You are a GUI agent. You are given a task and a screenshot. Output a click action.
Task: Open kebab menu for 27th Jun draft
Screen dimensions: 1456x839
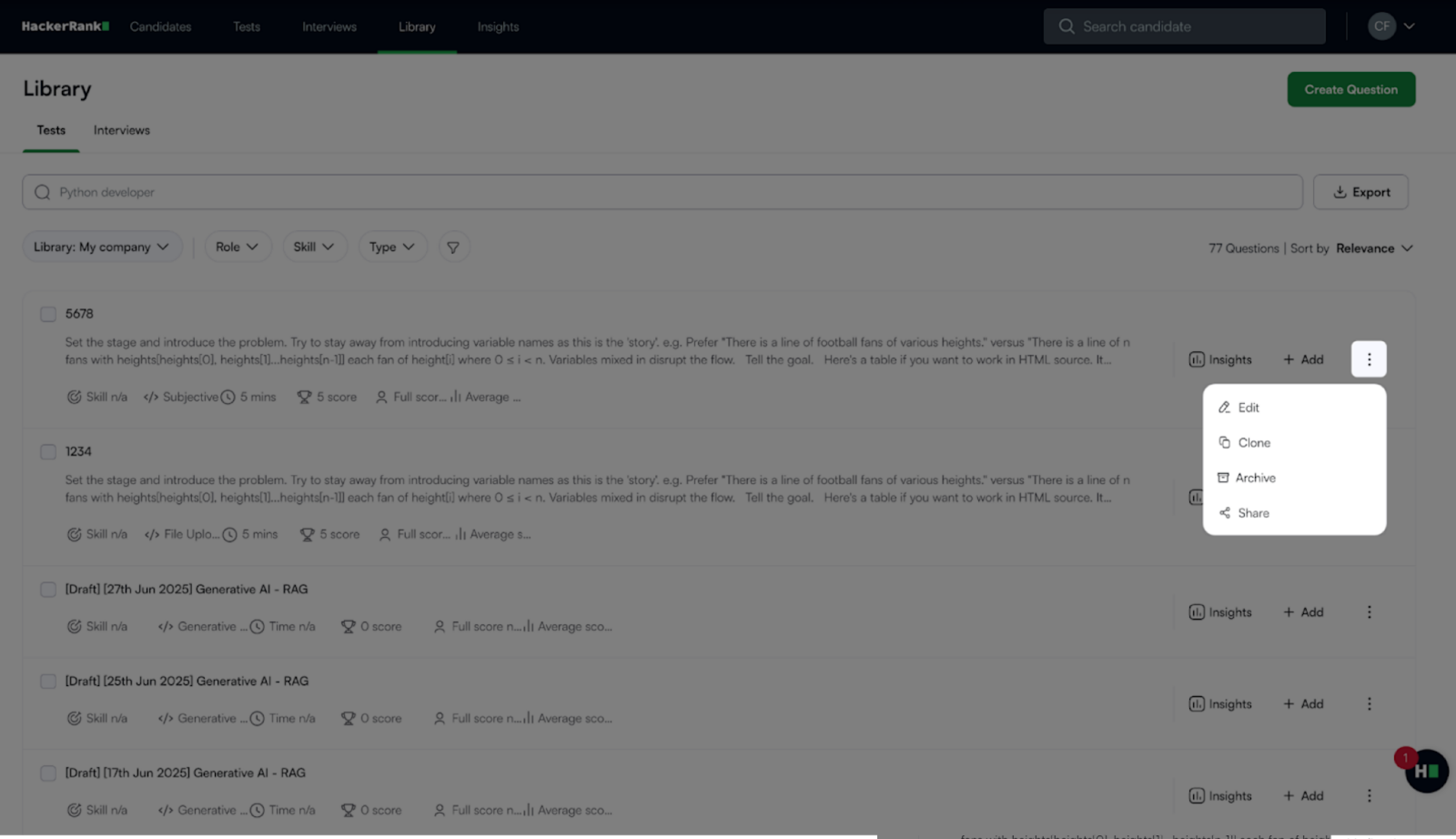(x=1369, y=612)
